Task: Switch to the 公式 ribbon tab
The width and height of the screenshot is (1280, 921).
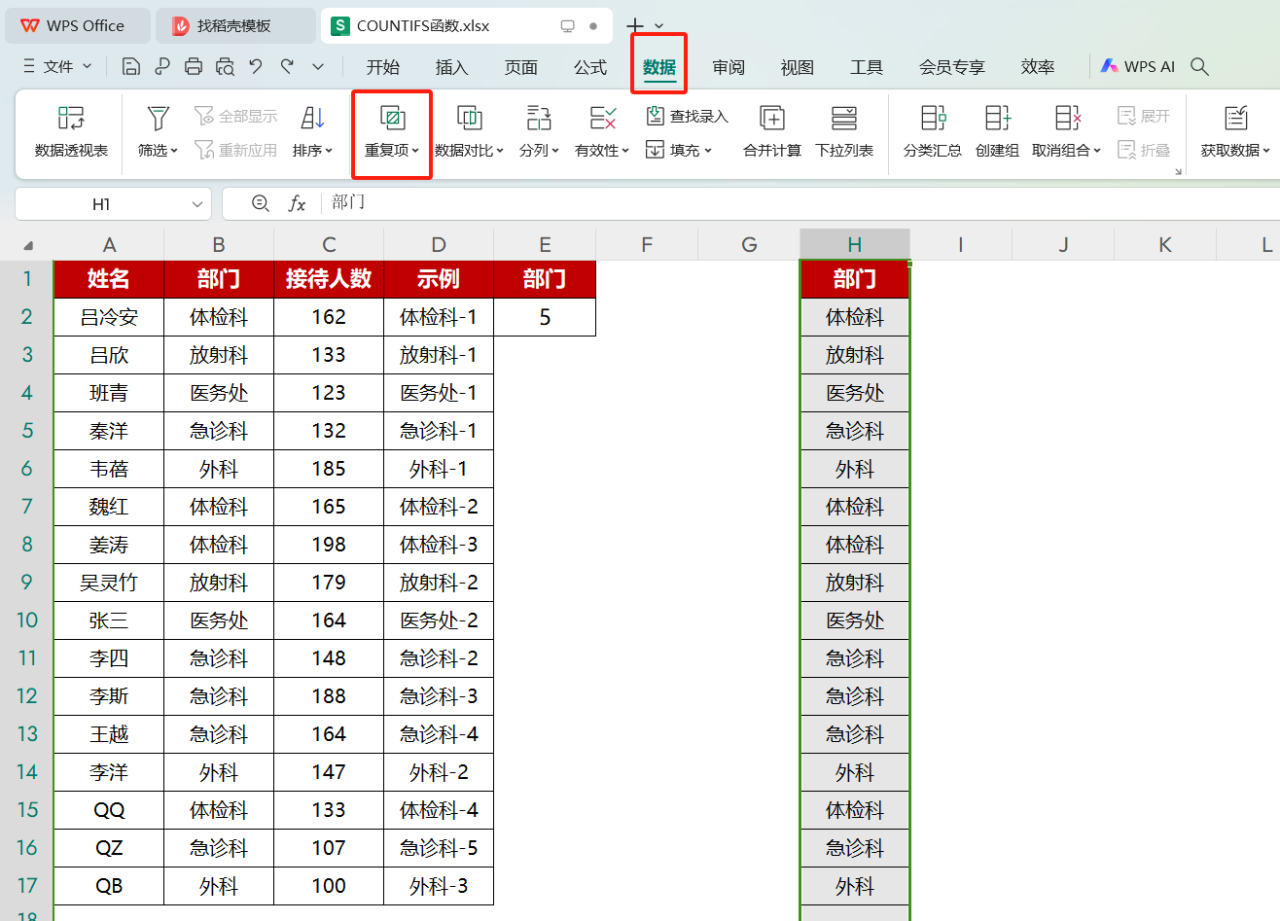Action: pyautogui.click(x=590, y=67)
